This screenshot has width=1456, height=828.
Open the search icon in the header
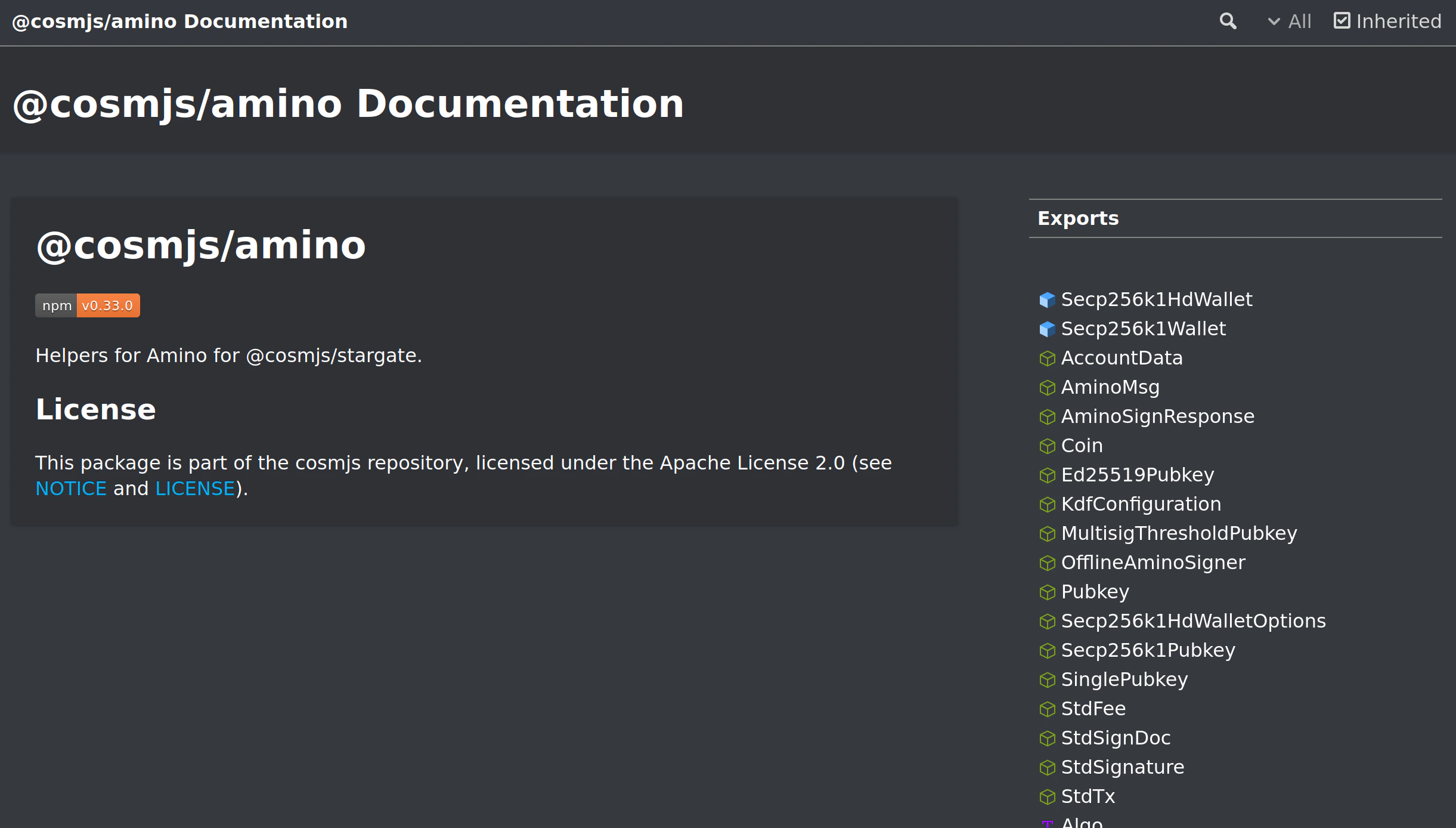1228,21
